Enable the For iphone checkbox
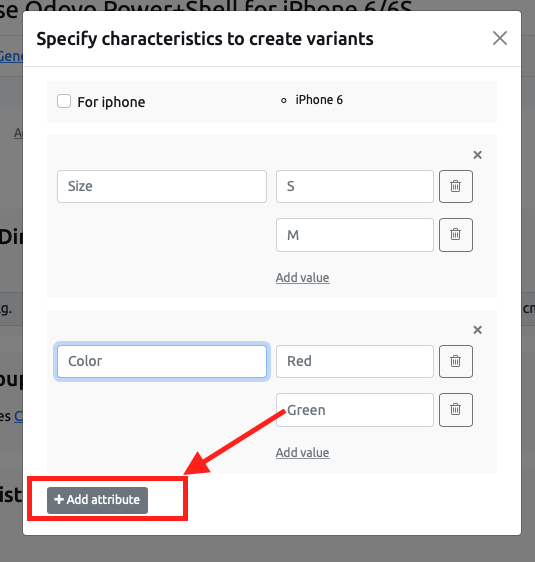 tap(64, 101)
